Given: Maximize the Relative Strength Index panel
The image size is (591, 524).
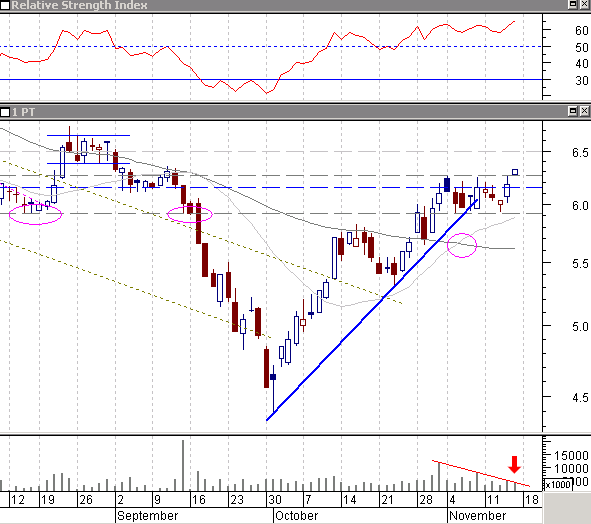Looking at the screenshot, I should pos(573,5).
